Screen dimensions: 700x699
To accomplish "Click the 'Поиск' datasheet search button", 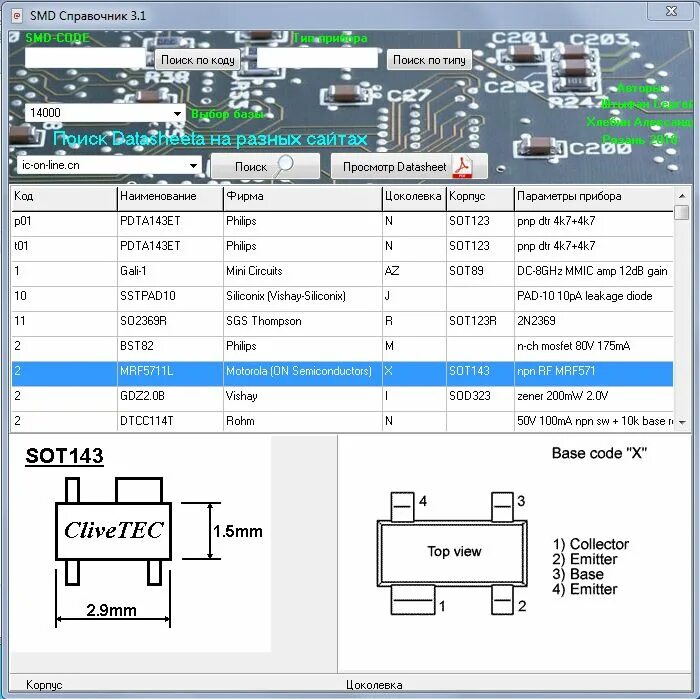I will [265, 166].
